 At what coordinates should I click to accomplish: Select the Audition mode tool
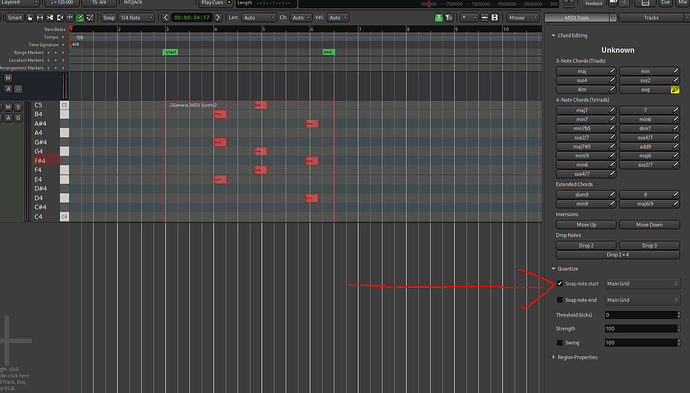60,18
